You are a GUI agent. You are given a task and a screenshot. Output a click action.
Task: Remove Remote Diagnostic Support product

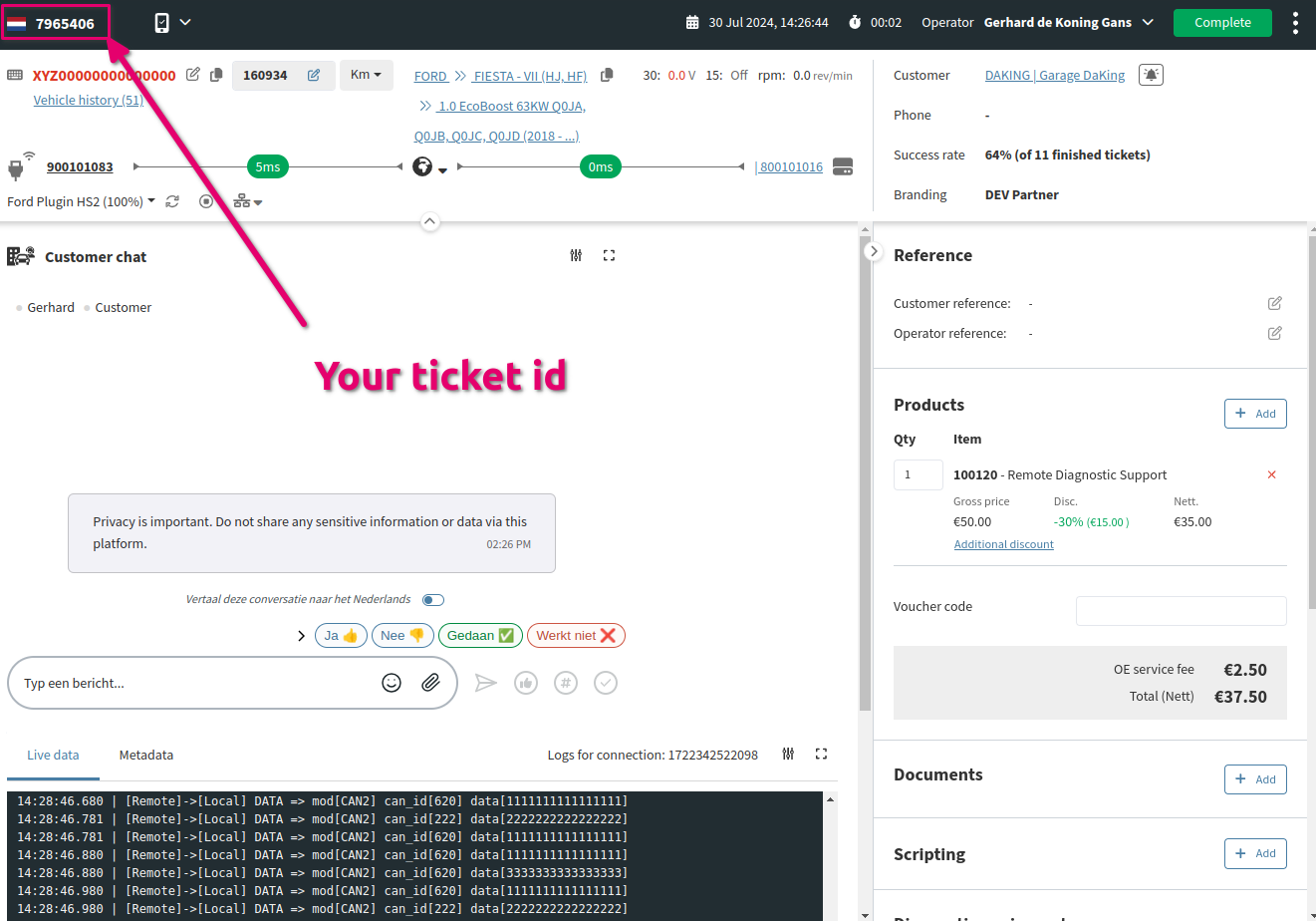1271,475
